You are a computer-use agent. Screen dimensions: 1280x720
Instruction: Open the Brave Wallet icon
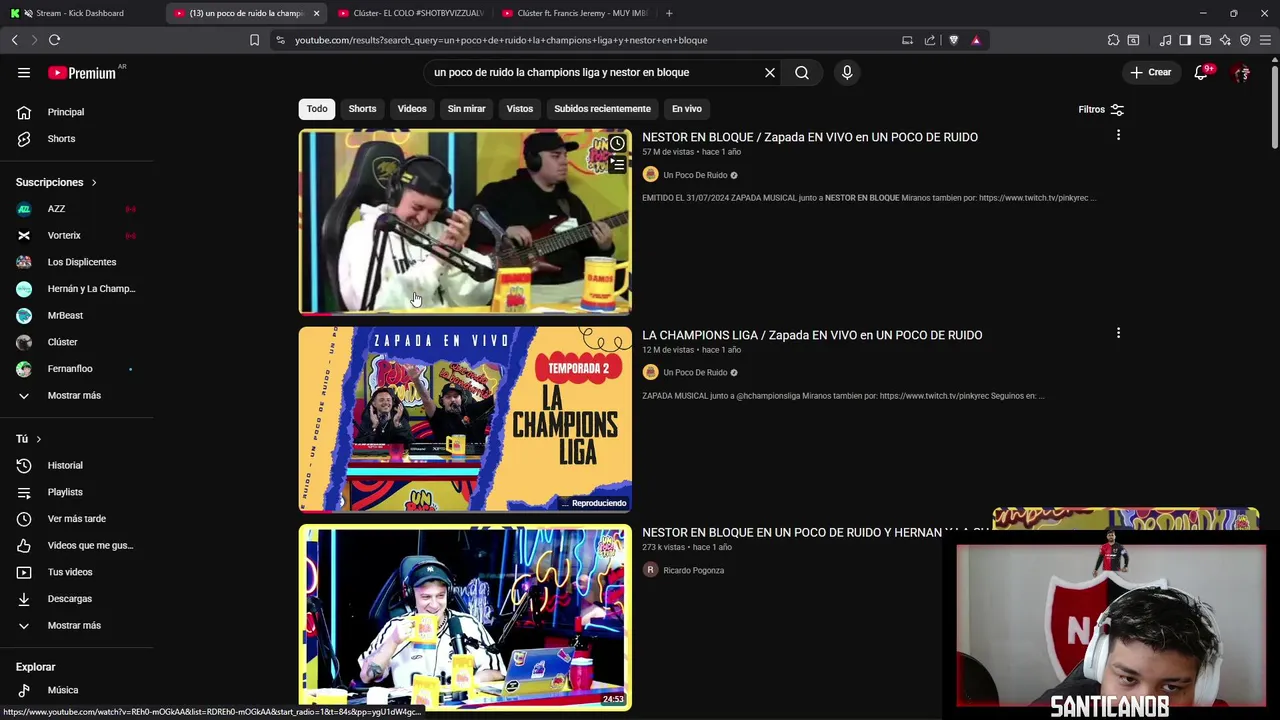tap(1205, 40)
